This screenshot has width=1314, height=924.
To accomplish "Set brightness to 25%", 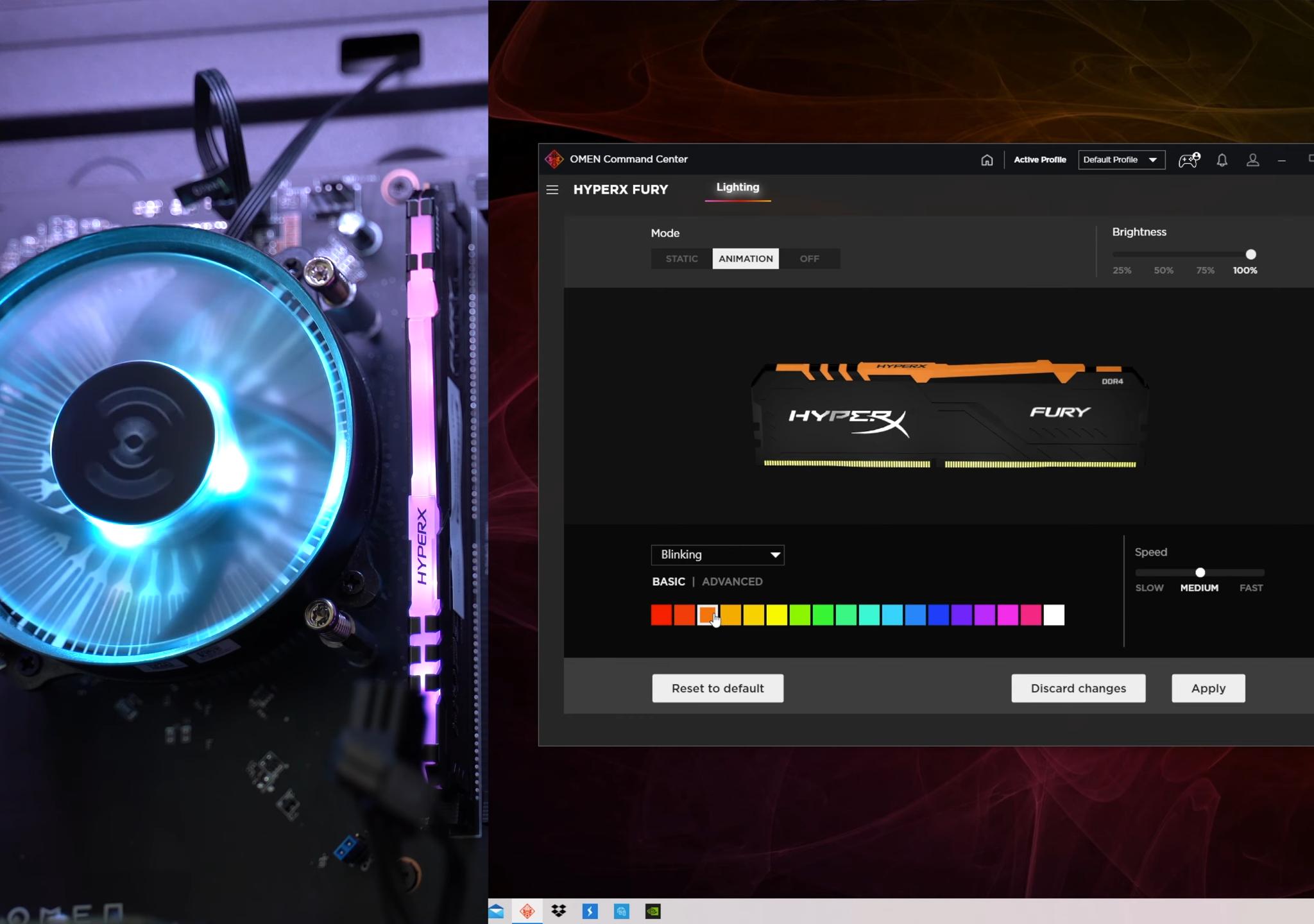I will tap(1122, 270).
